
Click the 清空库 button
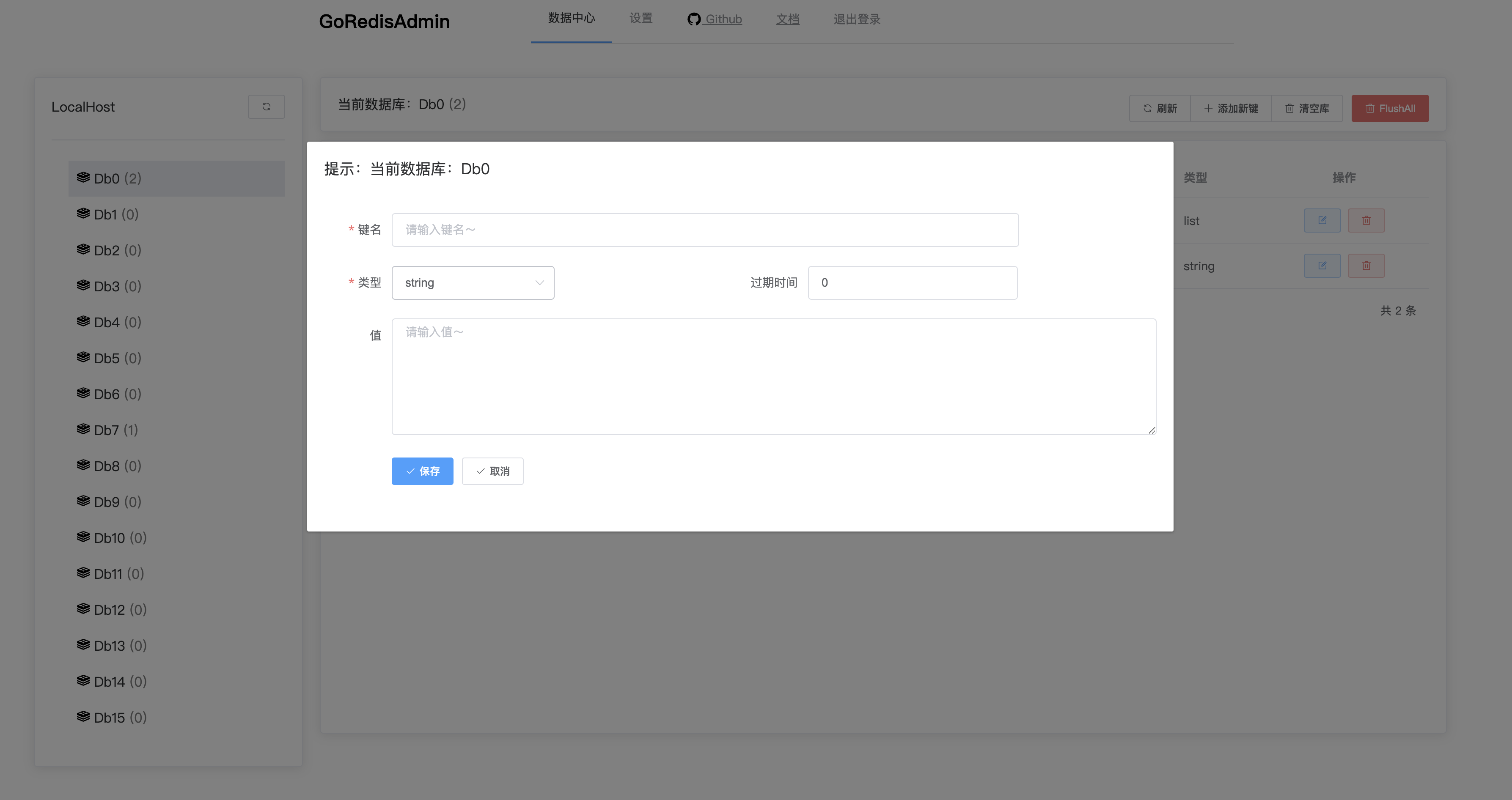[1307, 109]
